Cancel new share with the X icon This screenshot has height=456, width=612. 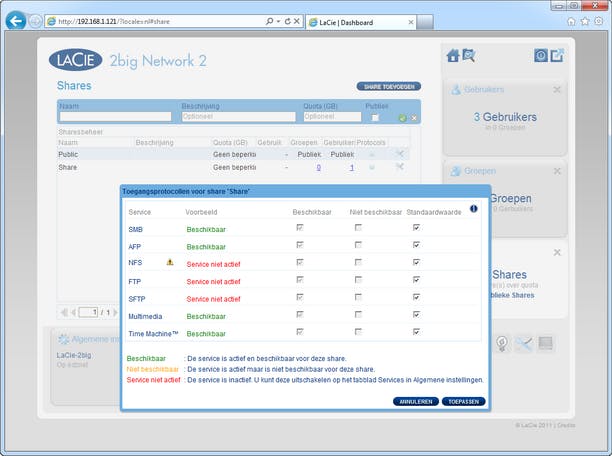[x=414, y=118]
